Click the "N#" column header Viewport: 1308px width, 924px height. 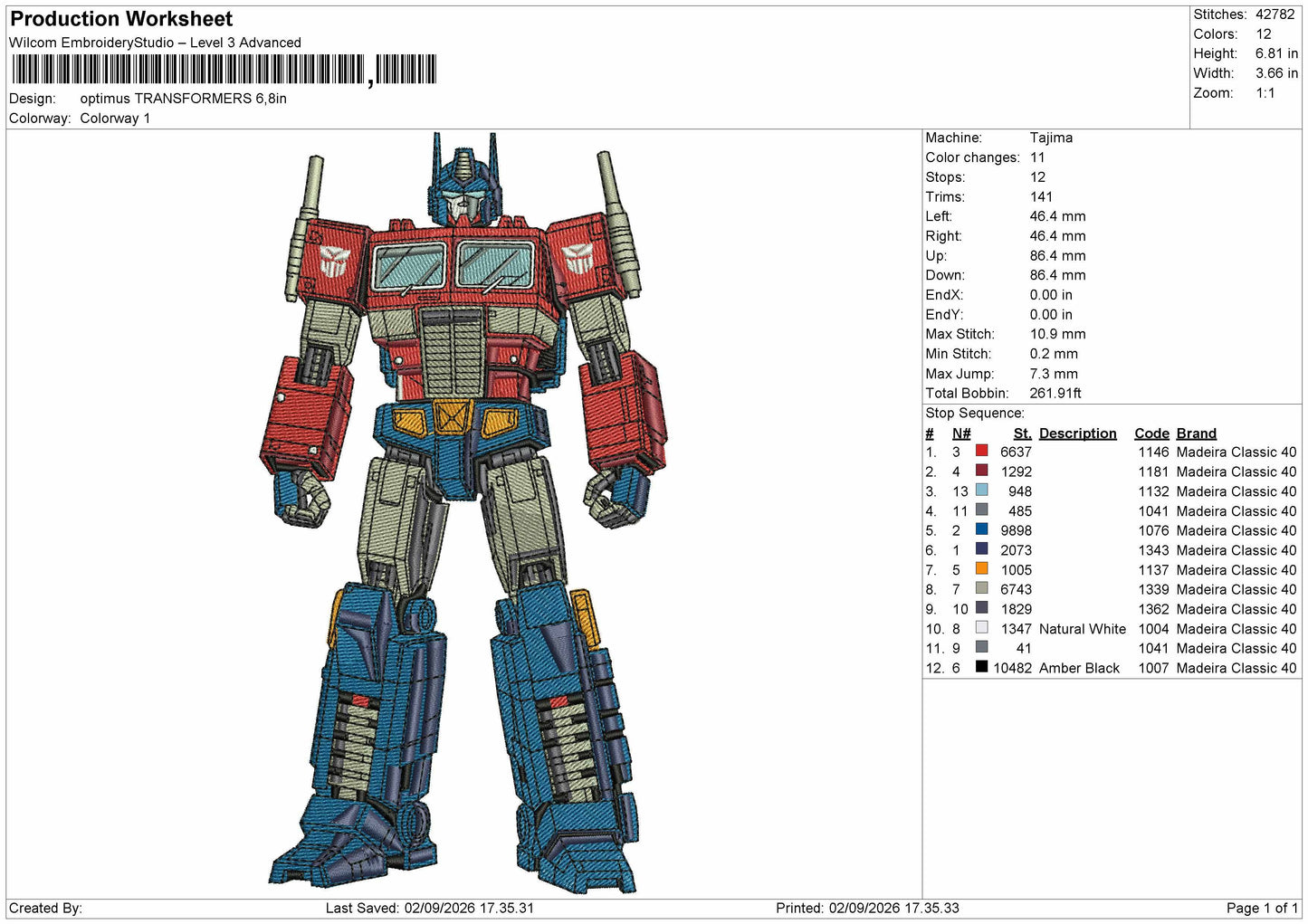coord(961,433)
